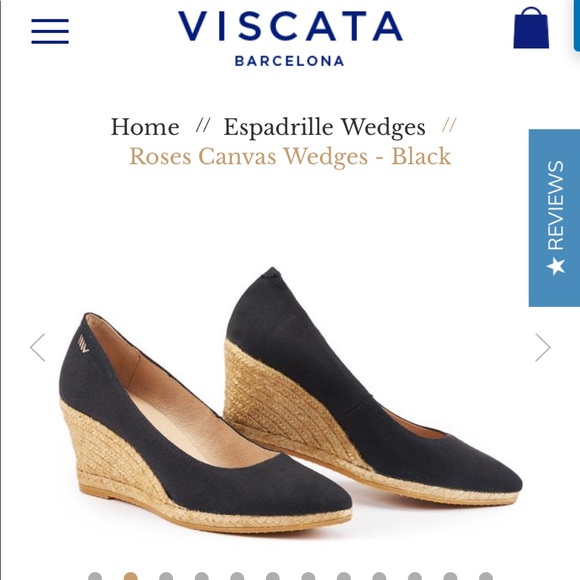Screen dimensions: 580x580
Task: Open the Espadrille Wedges breadcrumb link
Action: click(324, 127)
